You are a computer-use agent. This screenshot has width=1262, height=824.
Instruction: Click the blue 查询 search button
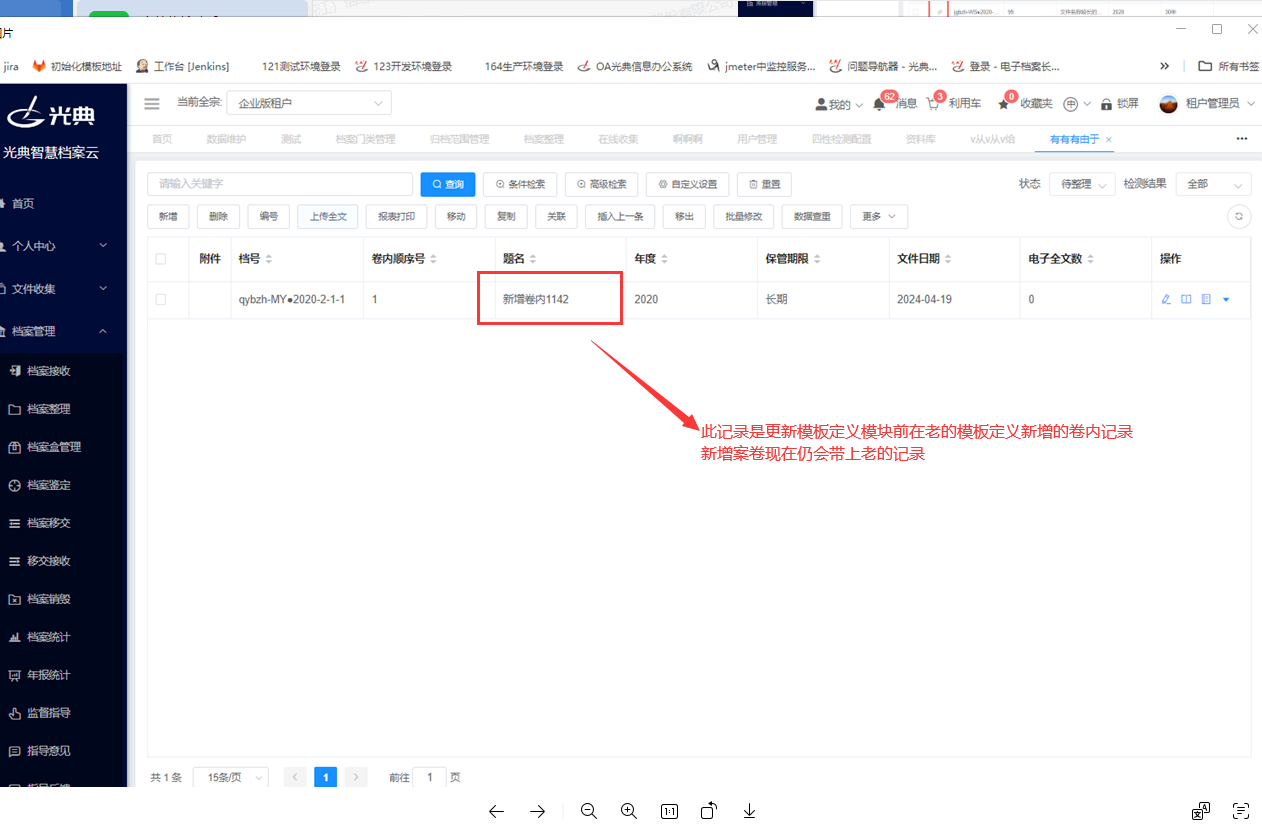pyautogui.click(x=448, y=184)
